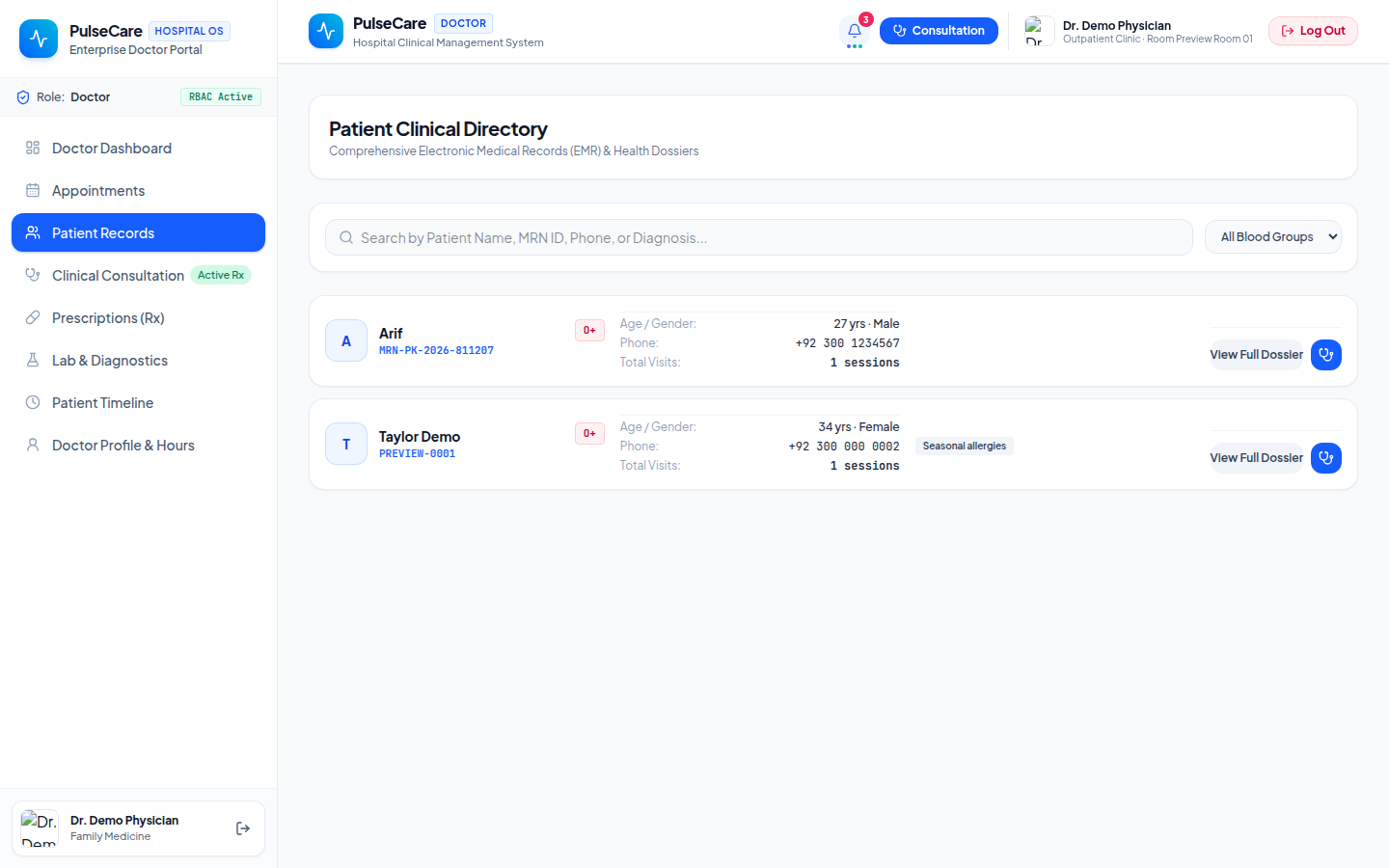View Full Dossier for Arif
Screen dimensions: 1389x868
pos(1257,355)
